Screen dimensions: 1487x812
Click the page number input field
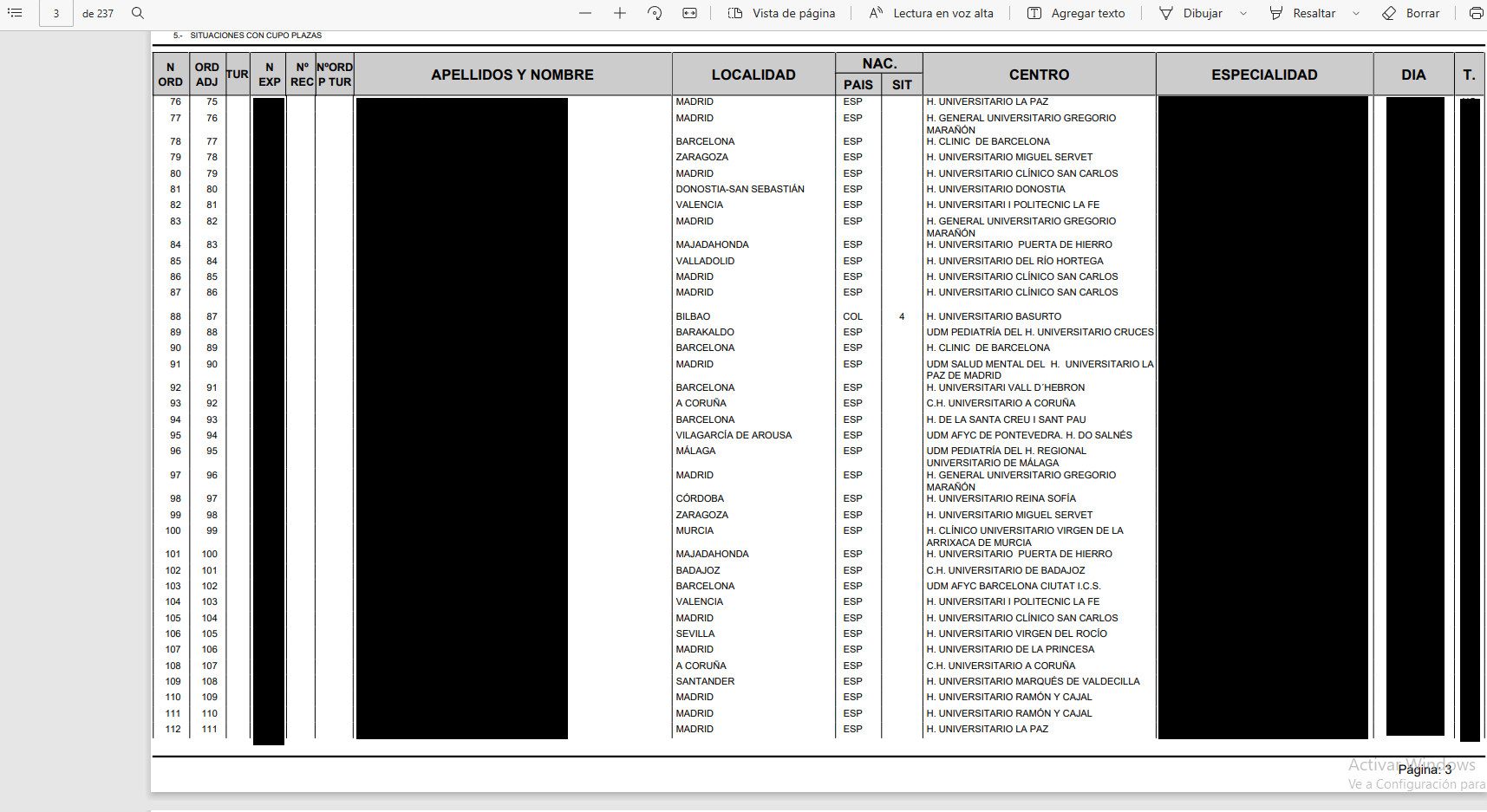tap(56, 13)
